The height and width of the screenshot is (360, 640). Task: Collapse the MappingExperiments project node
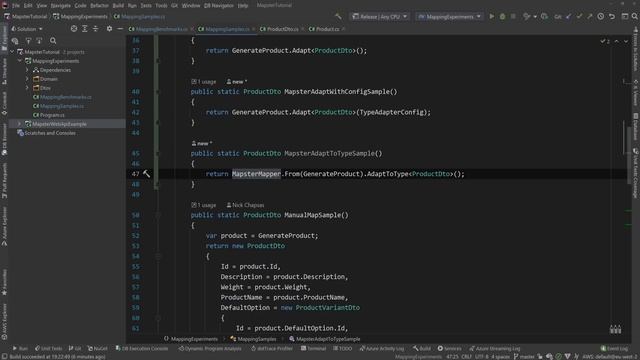point(20,61)
